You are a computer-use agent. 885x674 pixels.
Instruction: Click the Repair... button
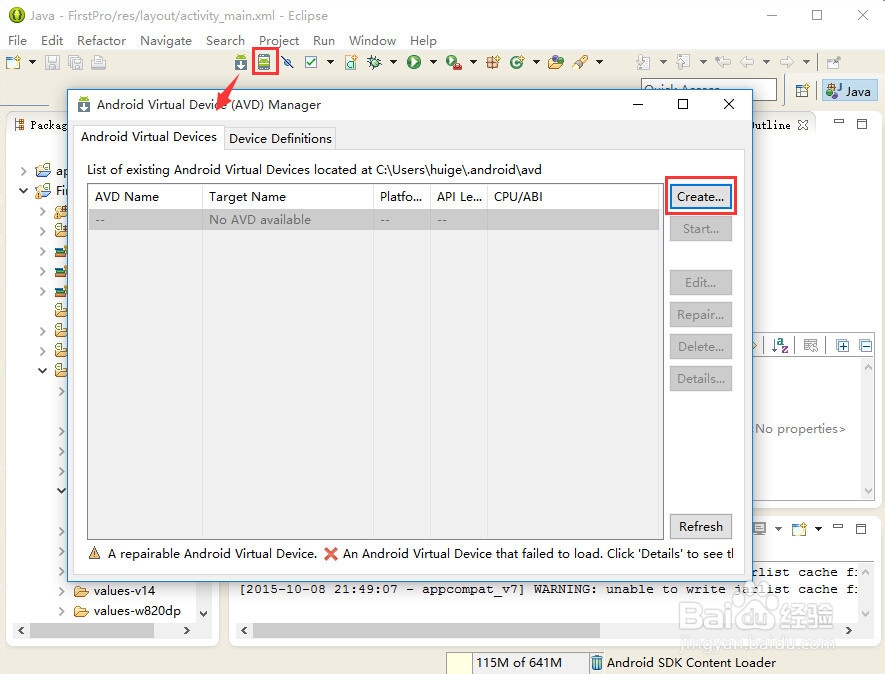[x=700, y=314]
